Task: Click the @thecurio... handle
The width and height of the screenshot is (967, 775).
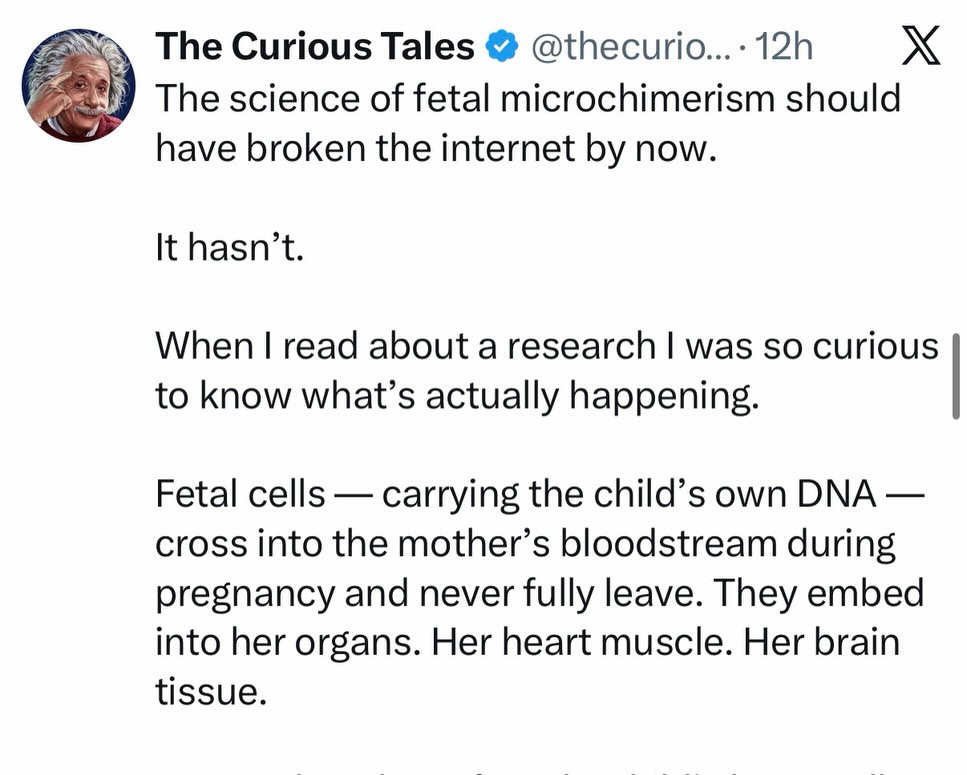Action: tap(615, 46)
